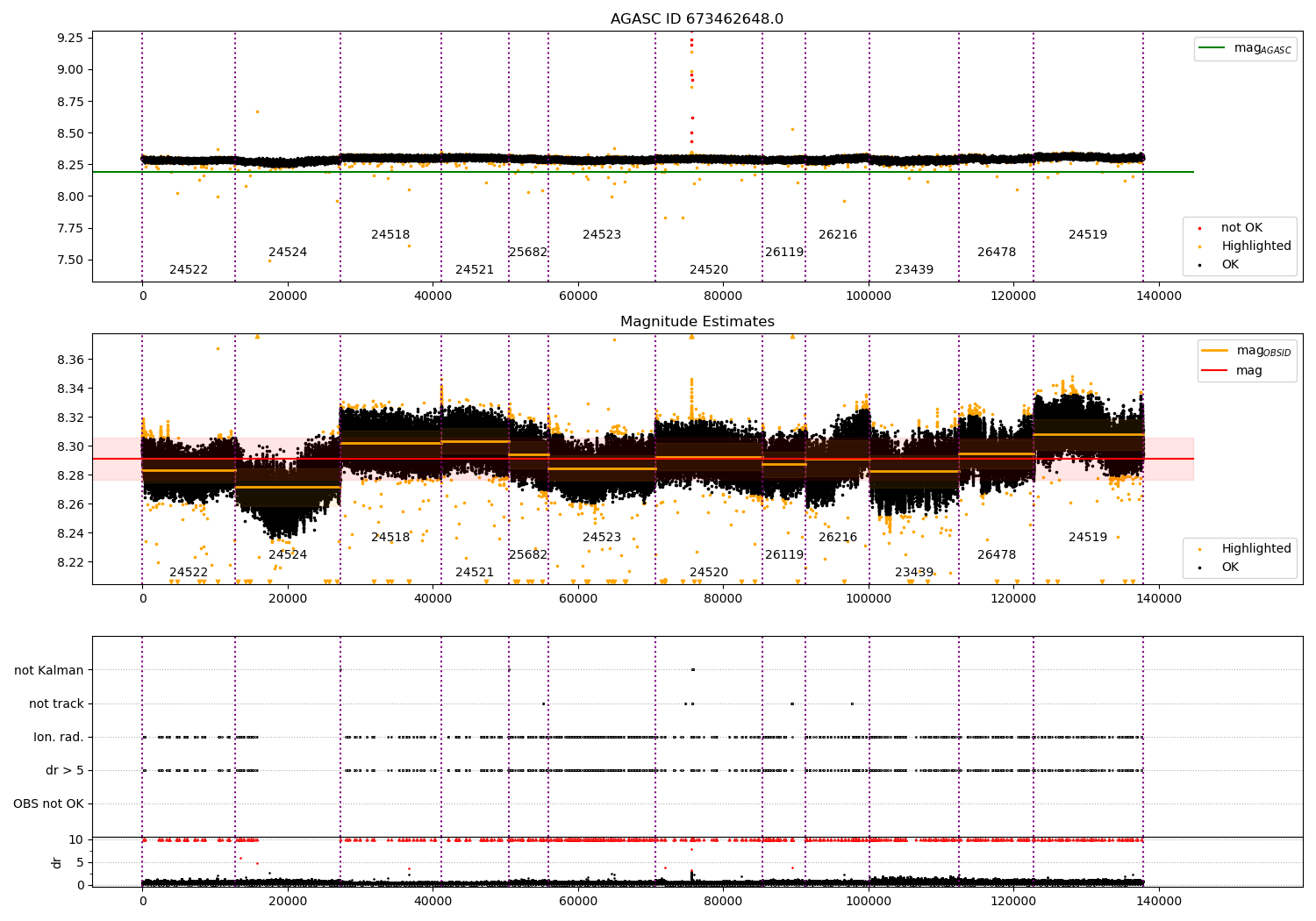Click obsid label 24519 in the top plot
Viewport: 1316px width, 921px height.
coord(1088,234)
